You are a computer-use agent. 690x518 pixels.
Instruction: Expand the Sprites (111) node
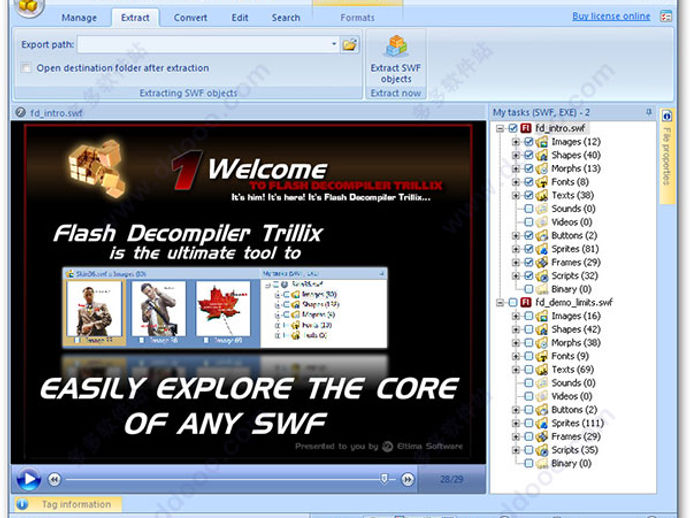[516, 423]
